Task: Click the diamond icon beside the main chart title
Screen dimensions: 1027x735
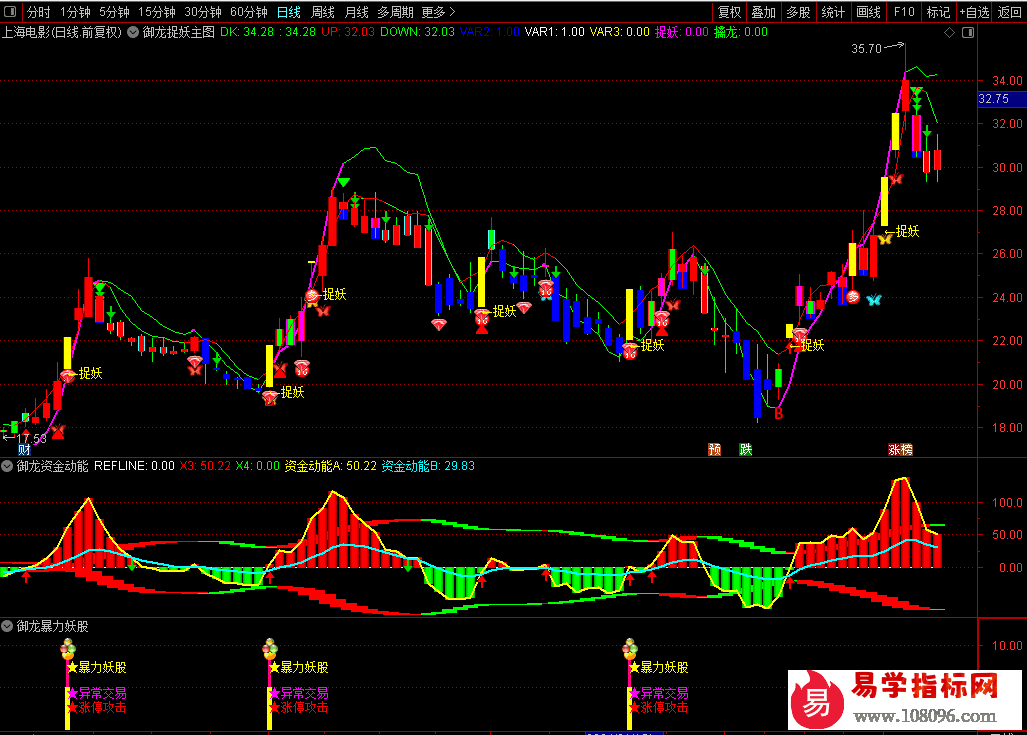Action: tap(949, 33)
